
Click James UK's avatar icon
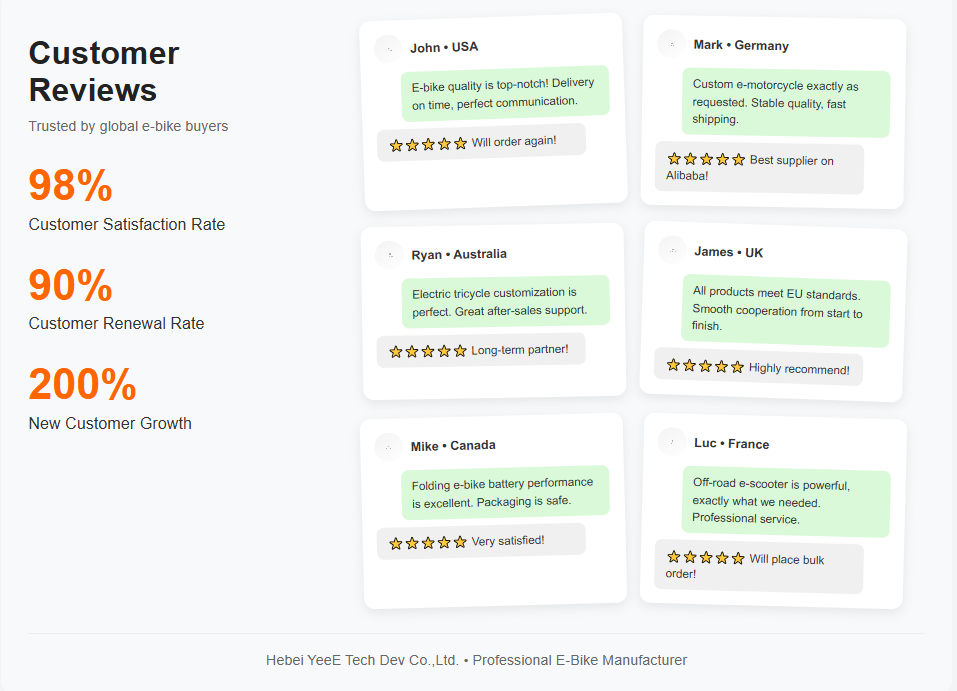[x=673, y=250]
